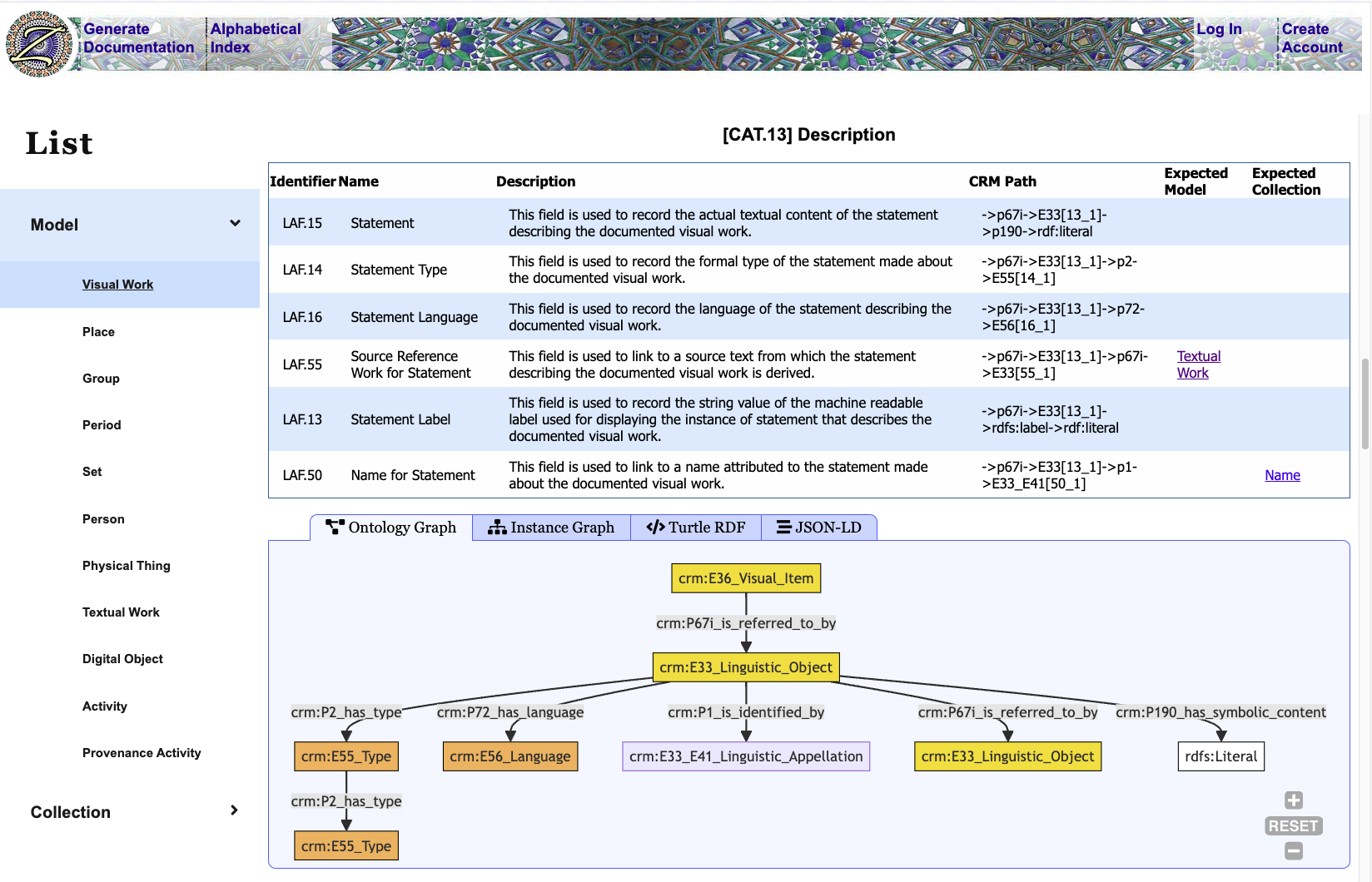The image size is (1372, 882).
Task: Open the Alphabetical Index page
Action: point(255,38)
